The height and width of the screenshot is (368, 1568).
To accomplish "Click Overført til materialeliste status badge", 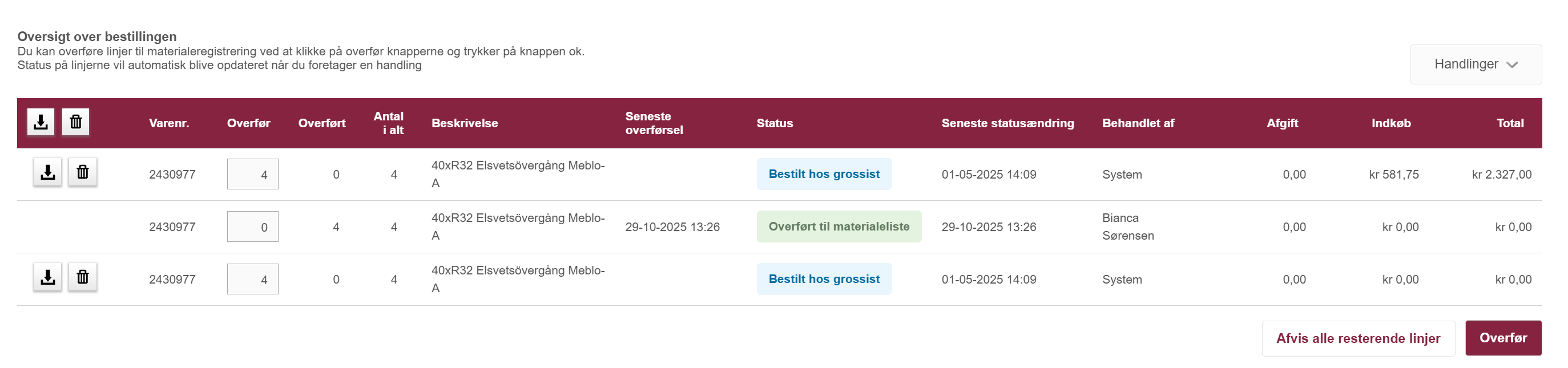I will tap(838, 227).
